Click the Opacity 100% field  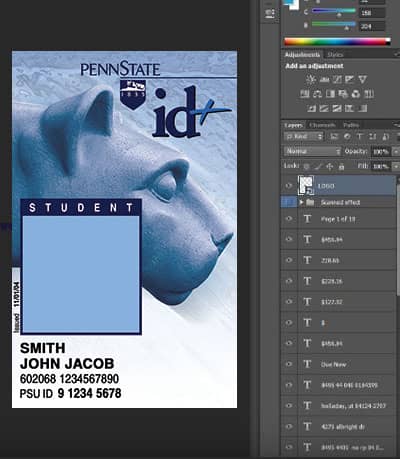380,152
